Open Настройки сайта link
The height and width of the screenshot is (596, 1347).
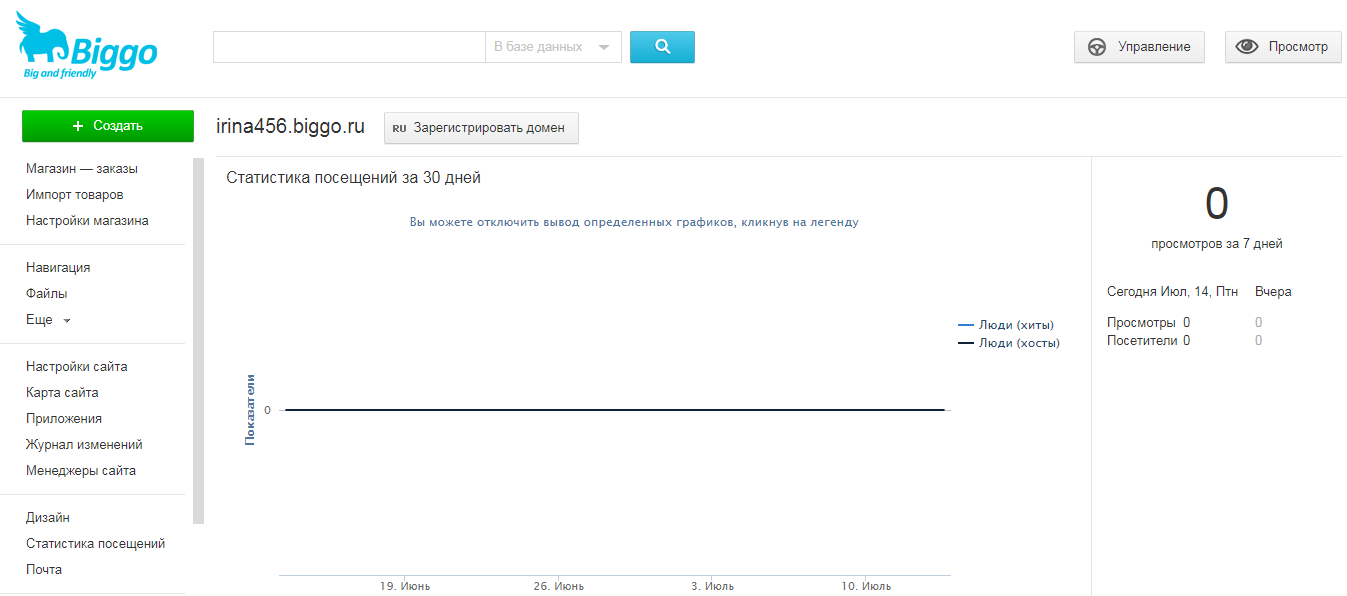pyautogui.click(x=77, y=367)
